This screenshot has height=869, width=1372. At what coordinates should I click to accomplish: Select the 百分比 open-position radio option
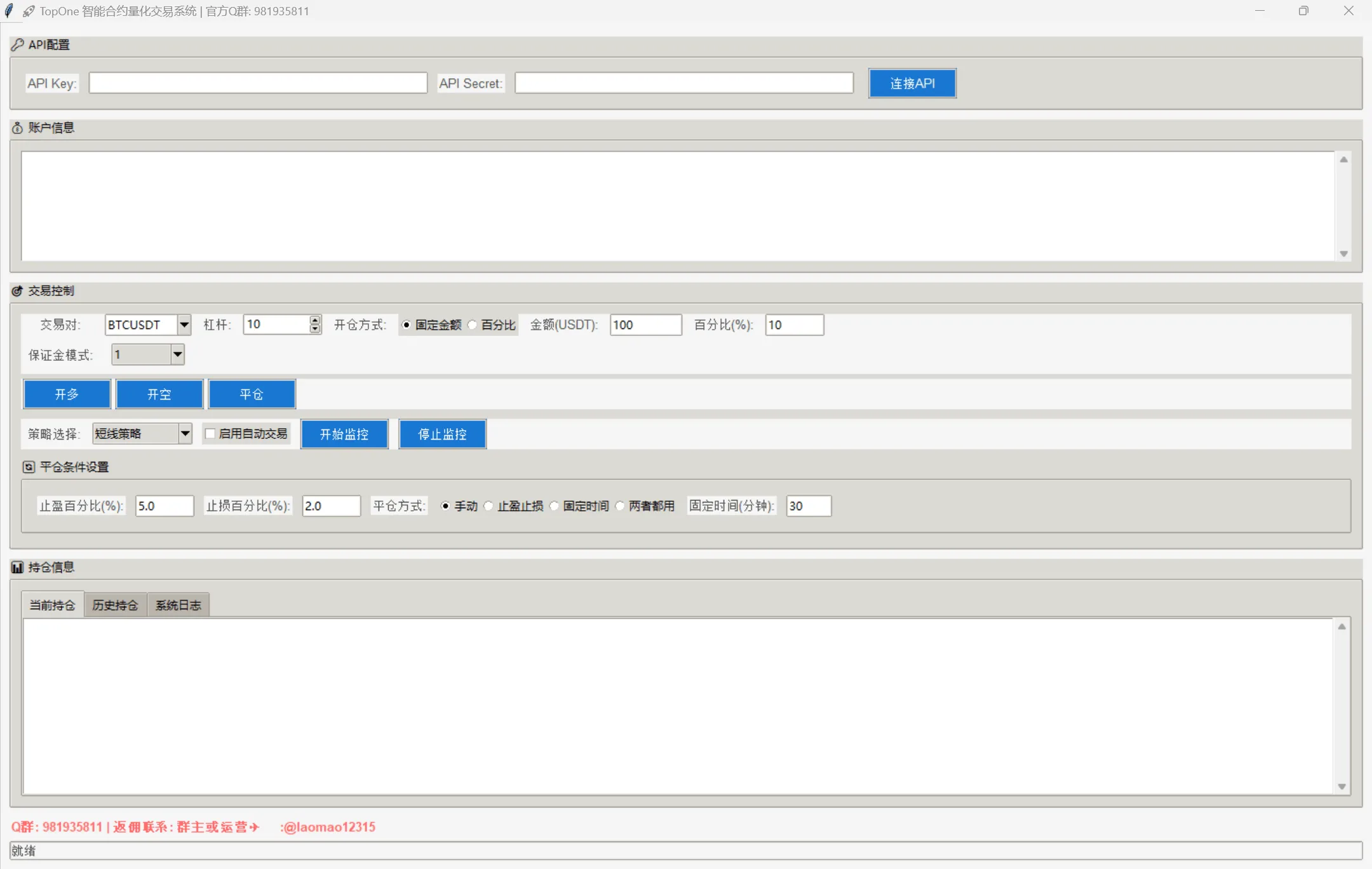[x=473, y=325]
